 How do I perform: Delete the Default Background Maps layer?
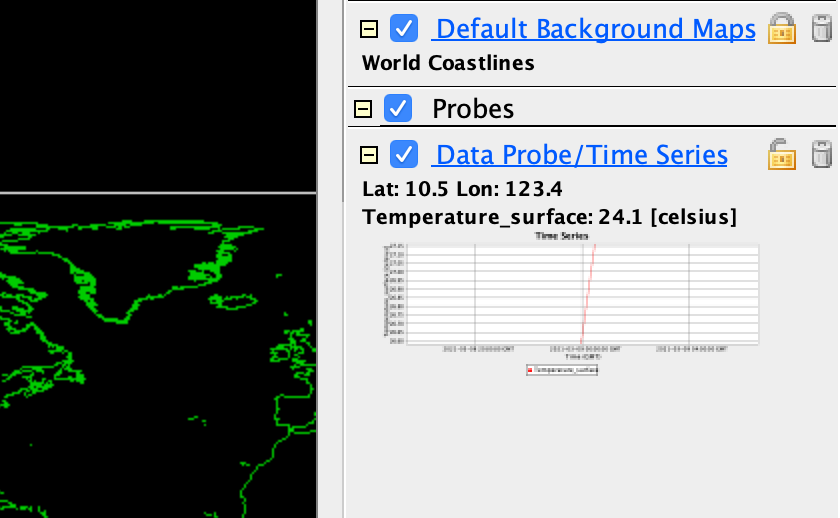click(x=822, y=30)
